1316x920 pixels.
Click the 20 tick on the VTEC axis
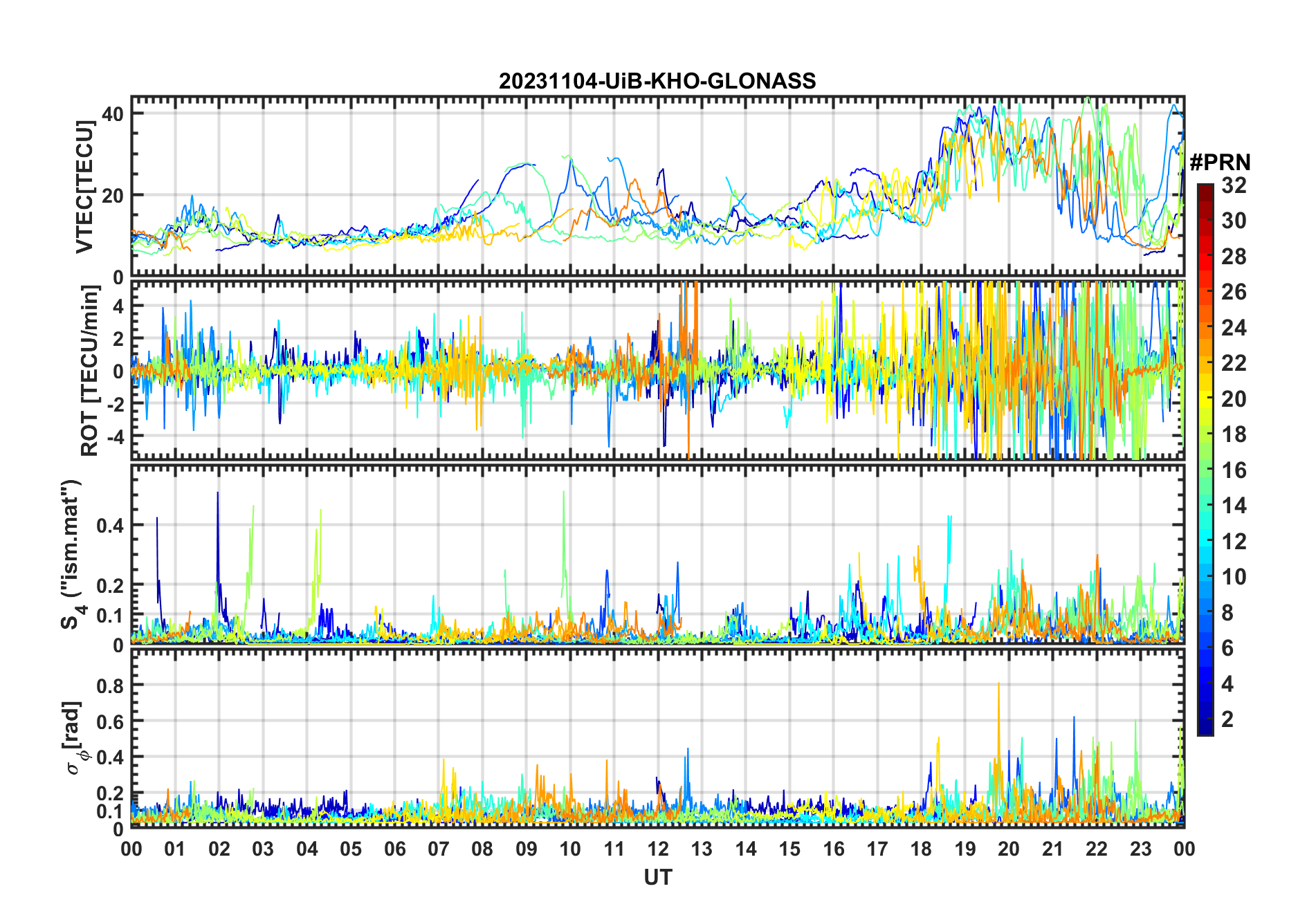click(x=113, y=196)
